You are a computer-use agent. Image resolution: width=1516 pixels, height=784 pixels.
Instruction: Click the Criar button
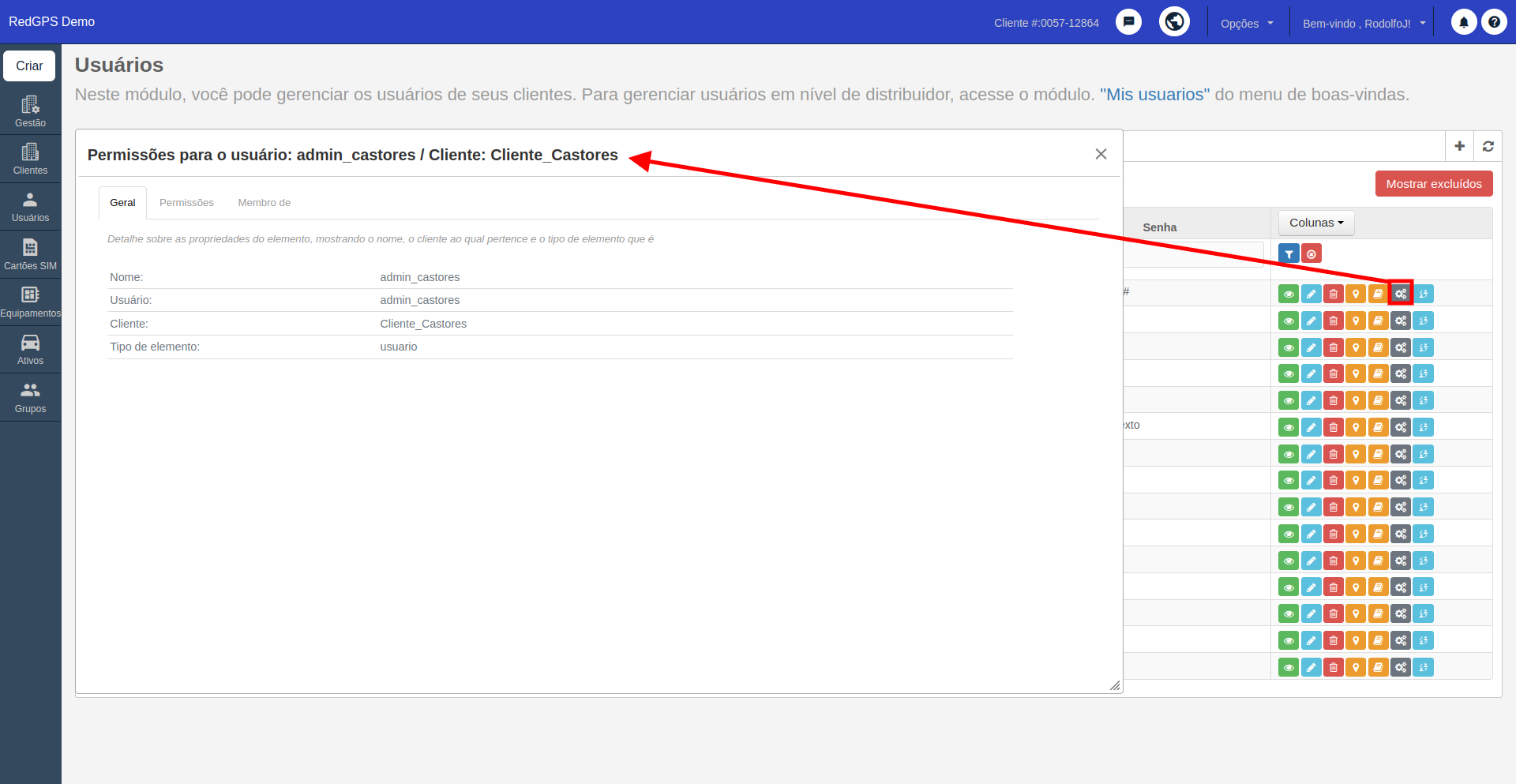point(29,66)
